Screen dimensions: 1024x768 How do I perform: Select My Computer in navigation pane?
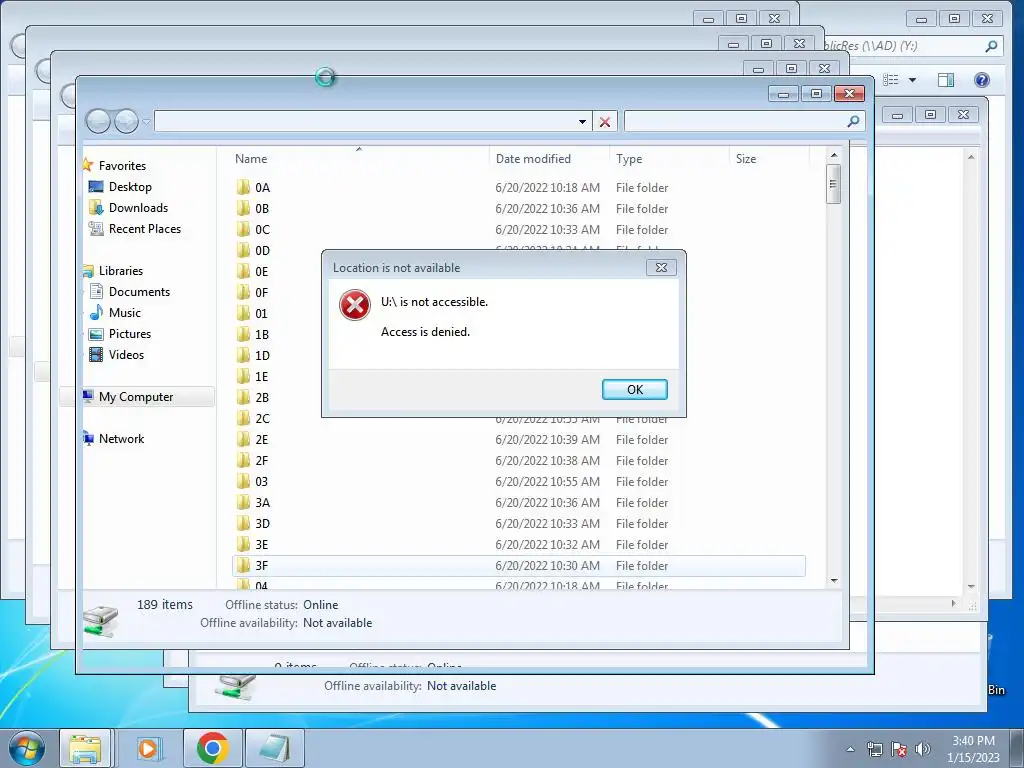point(136,396)
